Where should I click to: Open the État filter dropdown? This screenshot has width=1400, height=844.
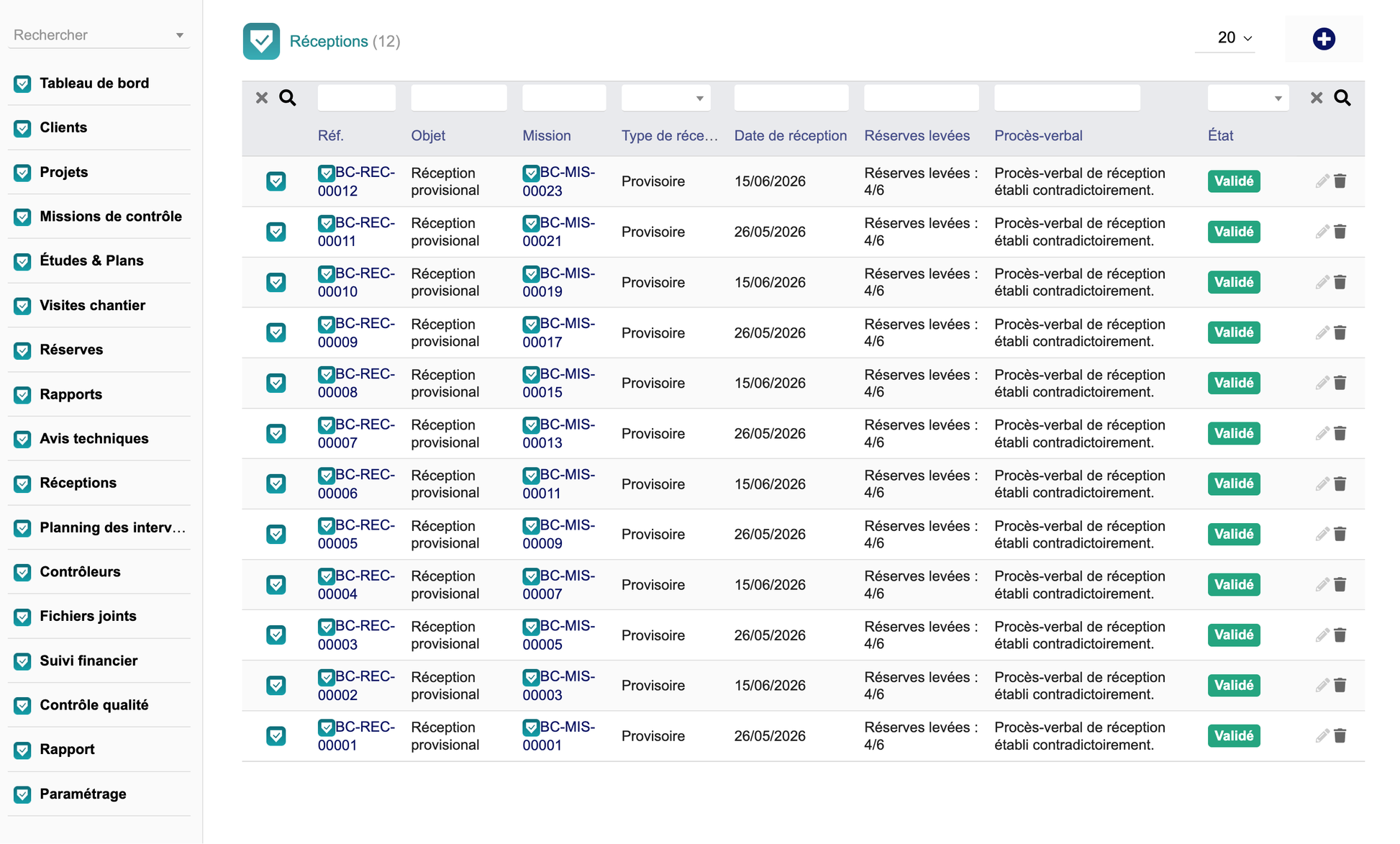[x=1248, y=98]
